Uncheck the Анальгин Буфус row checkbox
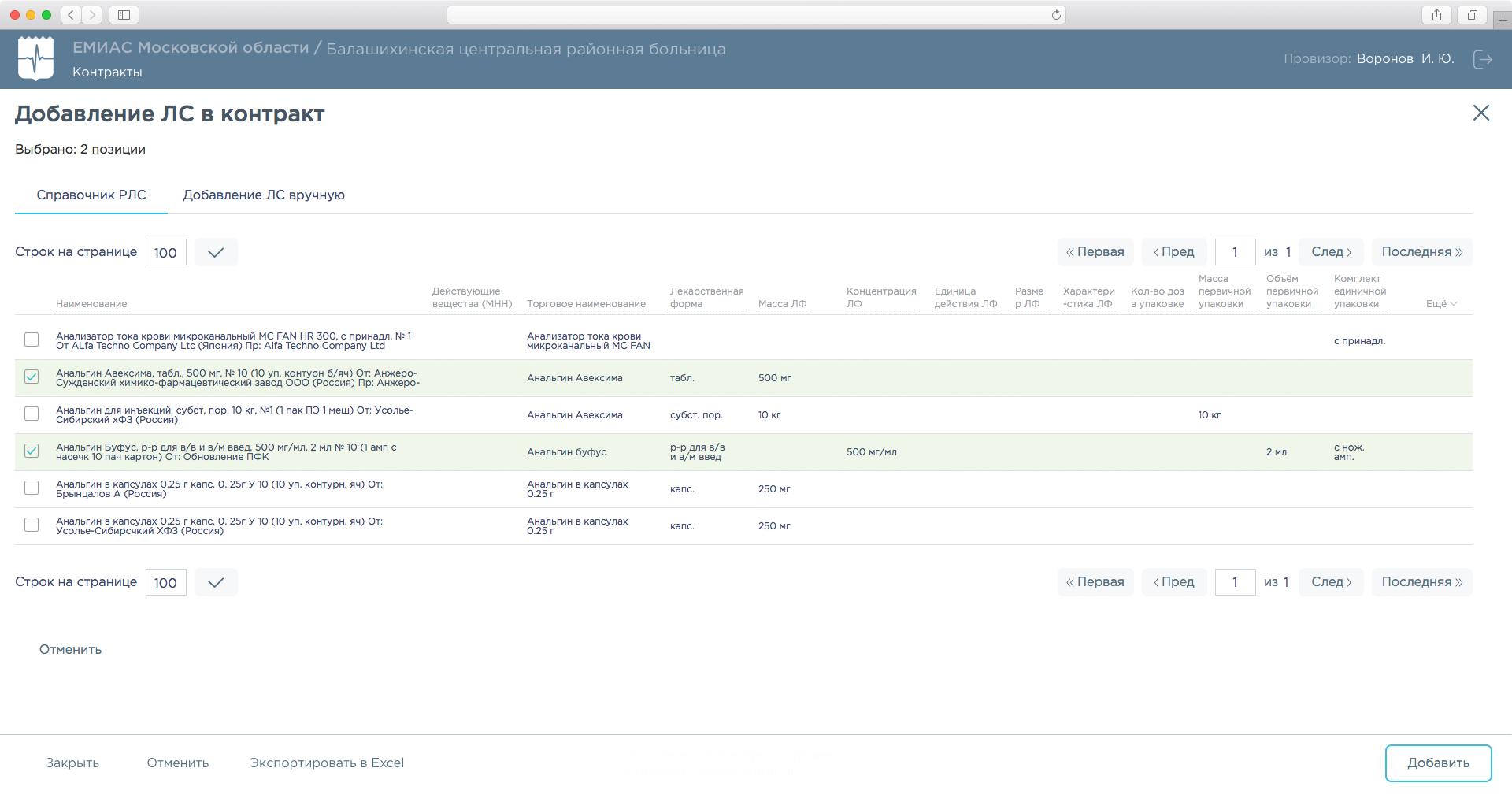 coord(31,451)
